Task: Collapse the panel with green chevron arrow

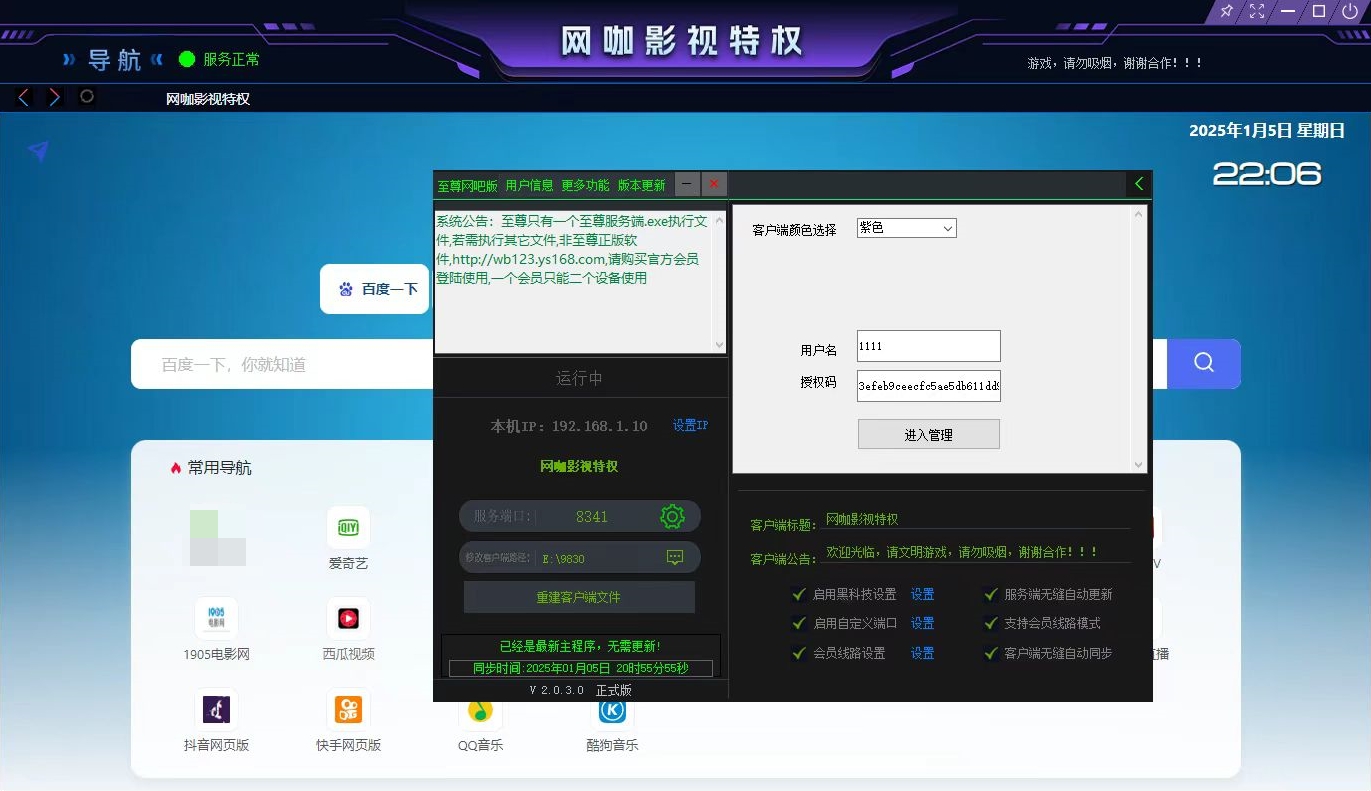Action: point(1138,184)
